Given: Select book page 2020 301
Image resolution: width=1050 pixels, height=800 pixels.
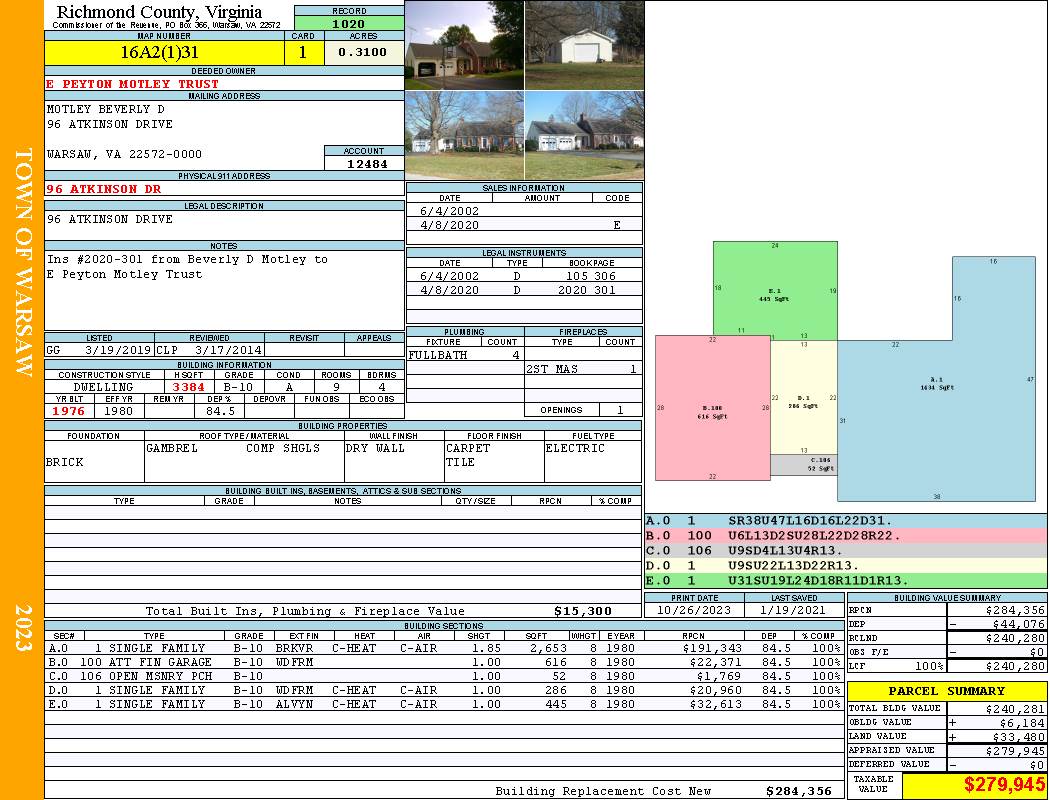Looking at the screenshot, I should [x=587, y=290].
